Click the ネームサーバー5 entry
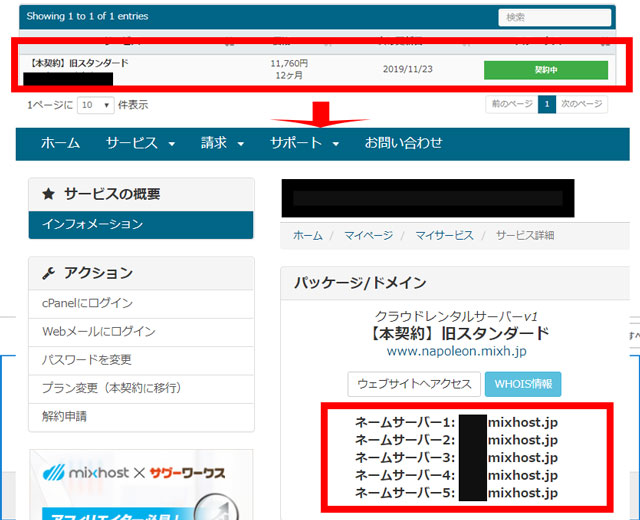The width and height of the screenshot is (640, 520). pyautogui.click(x=456, y=493)
